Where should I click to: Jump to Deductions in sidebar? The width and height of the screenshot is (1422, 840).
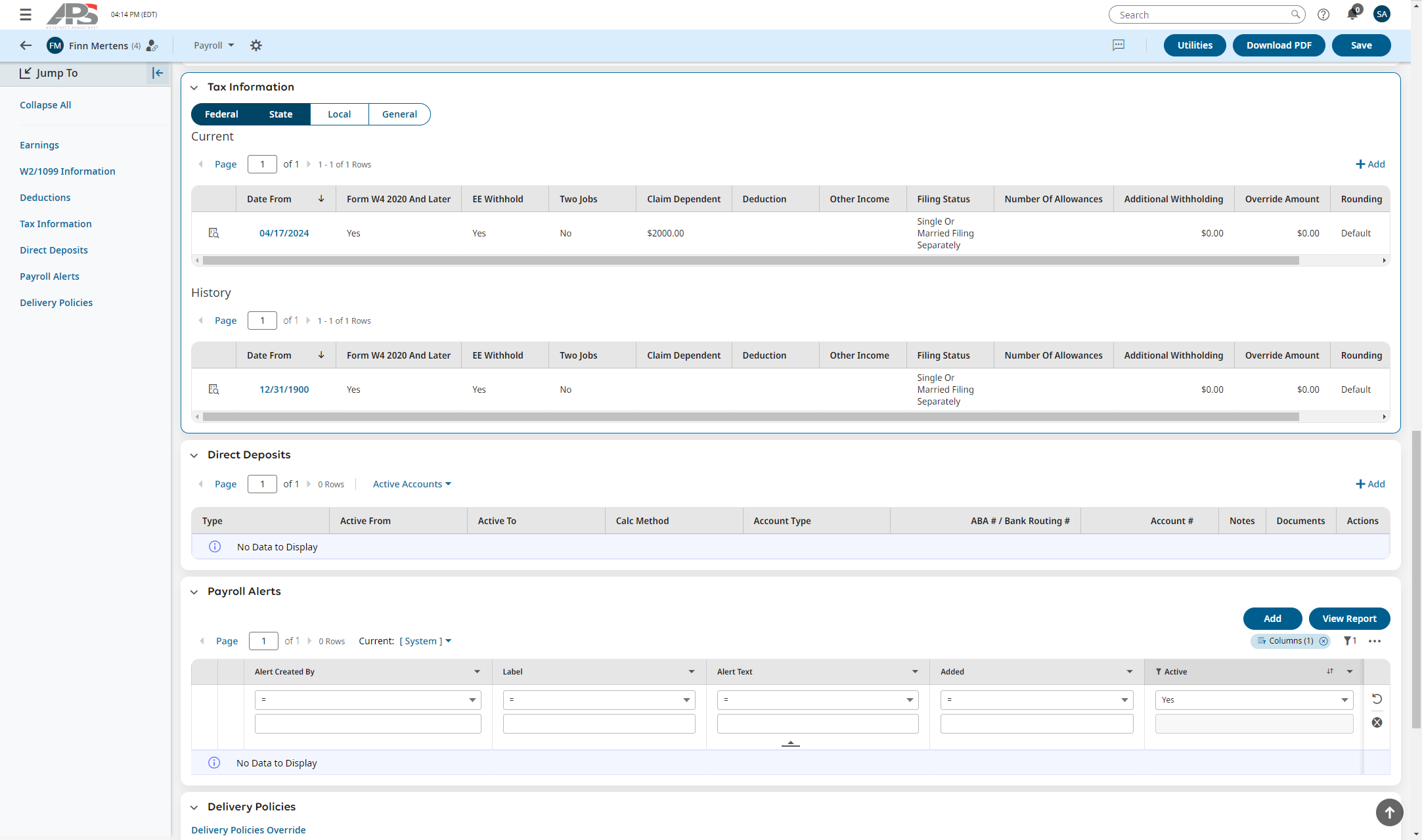[x=45, y=198]
